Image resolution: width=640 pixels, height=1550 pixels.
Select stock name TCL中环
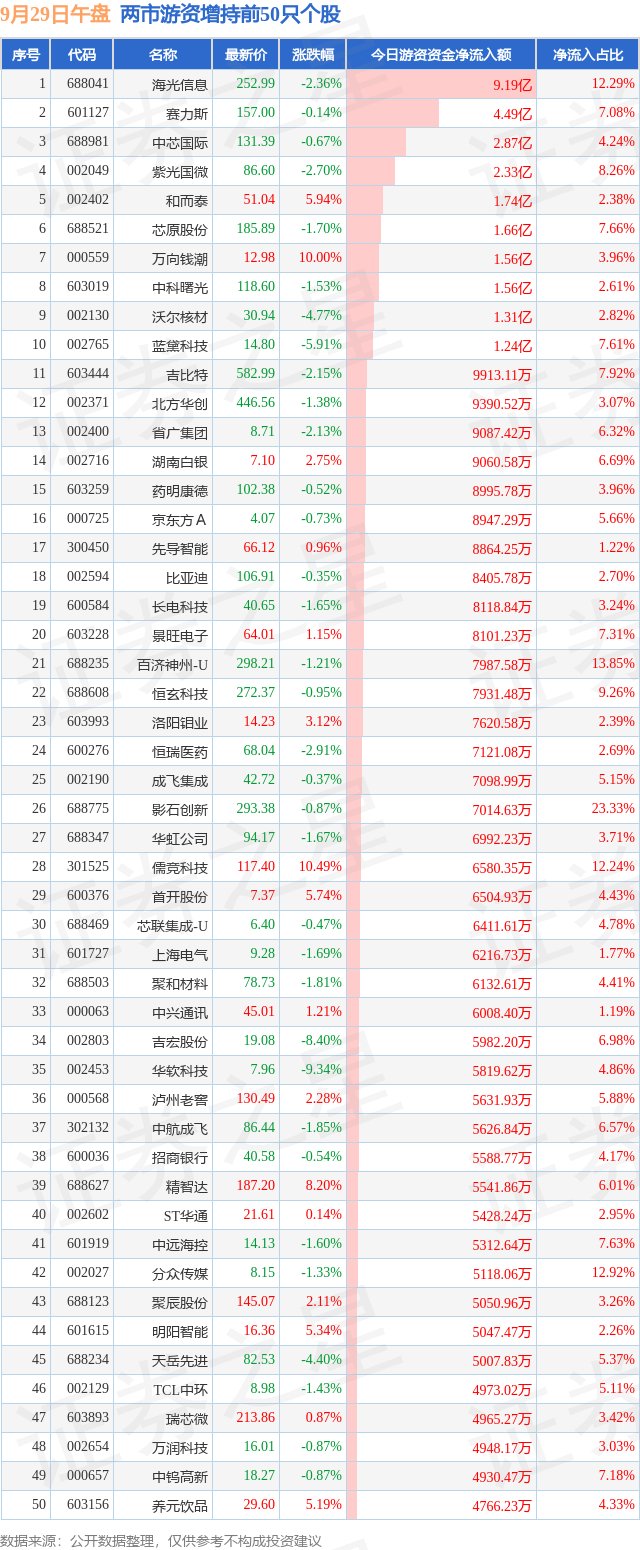[181, 1389]
